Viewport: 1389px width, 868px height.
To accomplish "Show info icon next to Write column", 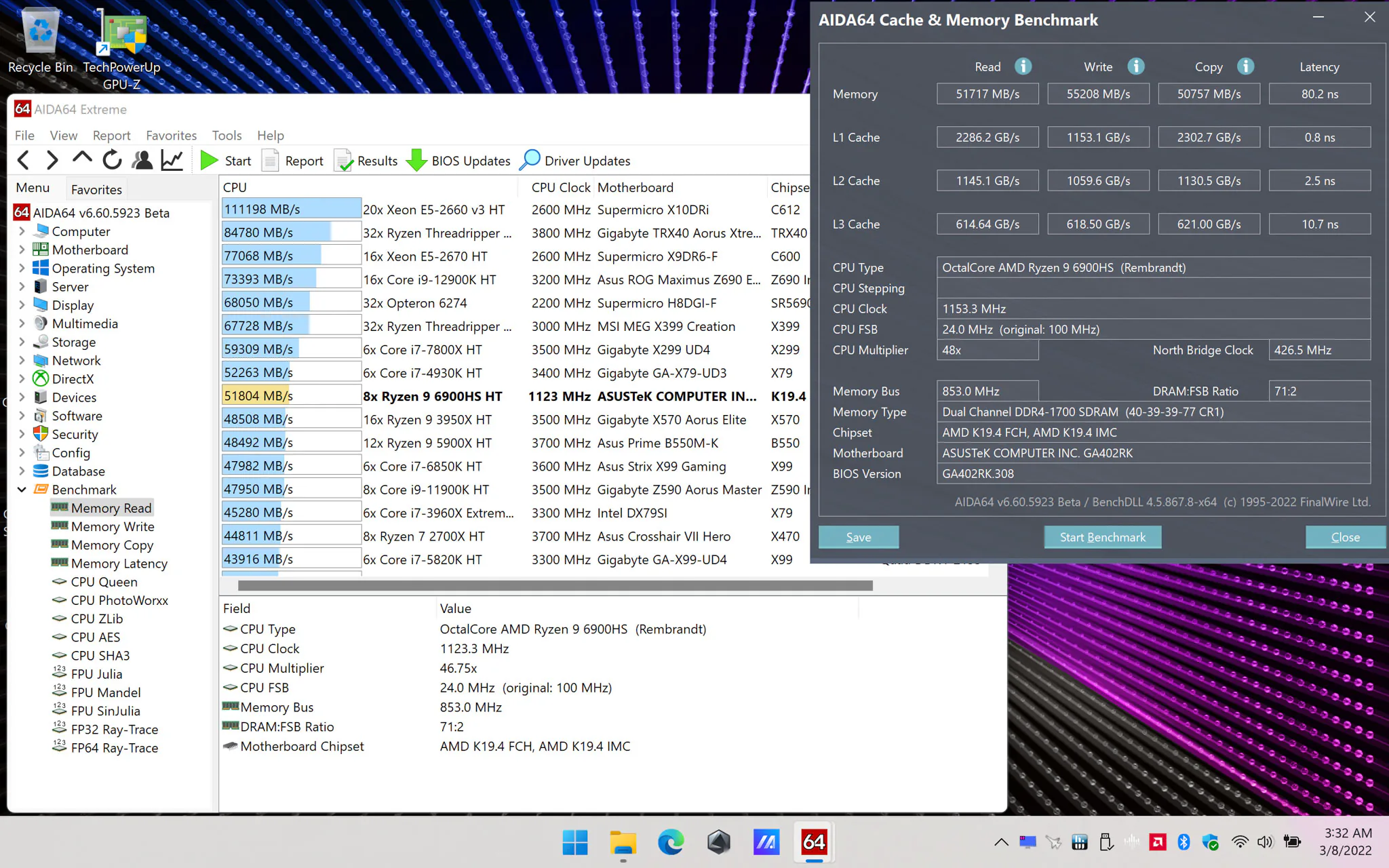I will coord(1136,66).
